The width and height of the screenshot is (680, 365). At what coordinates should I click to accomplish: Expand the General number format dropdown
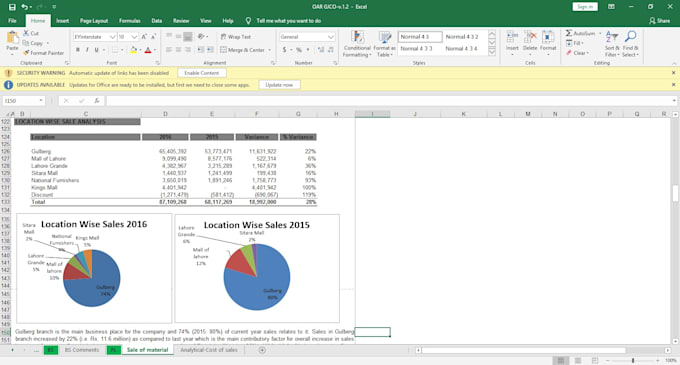(330, 37)
